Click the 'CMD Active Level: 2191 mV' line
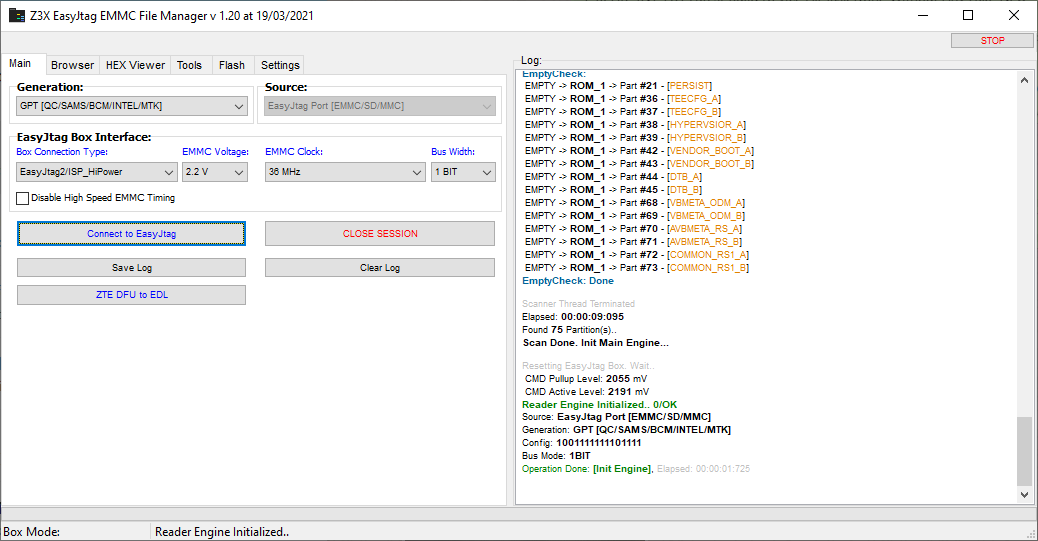 click(x=587, y=391)
